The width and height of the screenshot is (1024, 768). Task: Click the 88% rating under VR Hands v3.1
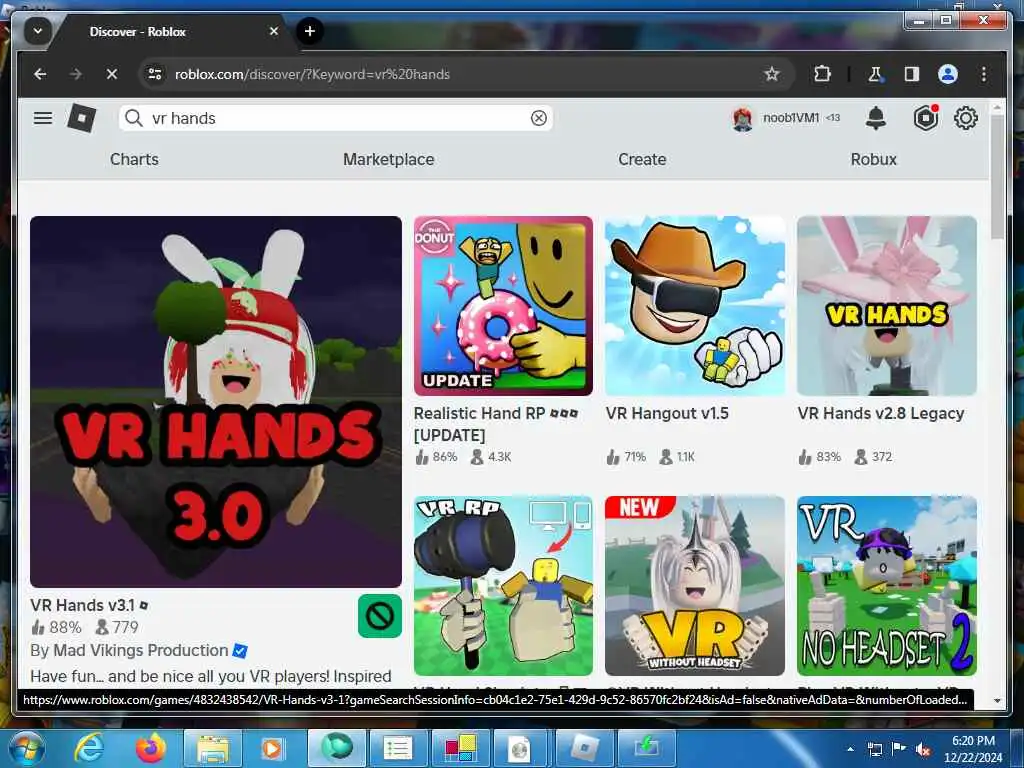[65, 628]
